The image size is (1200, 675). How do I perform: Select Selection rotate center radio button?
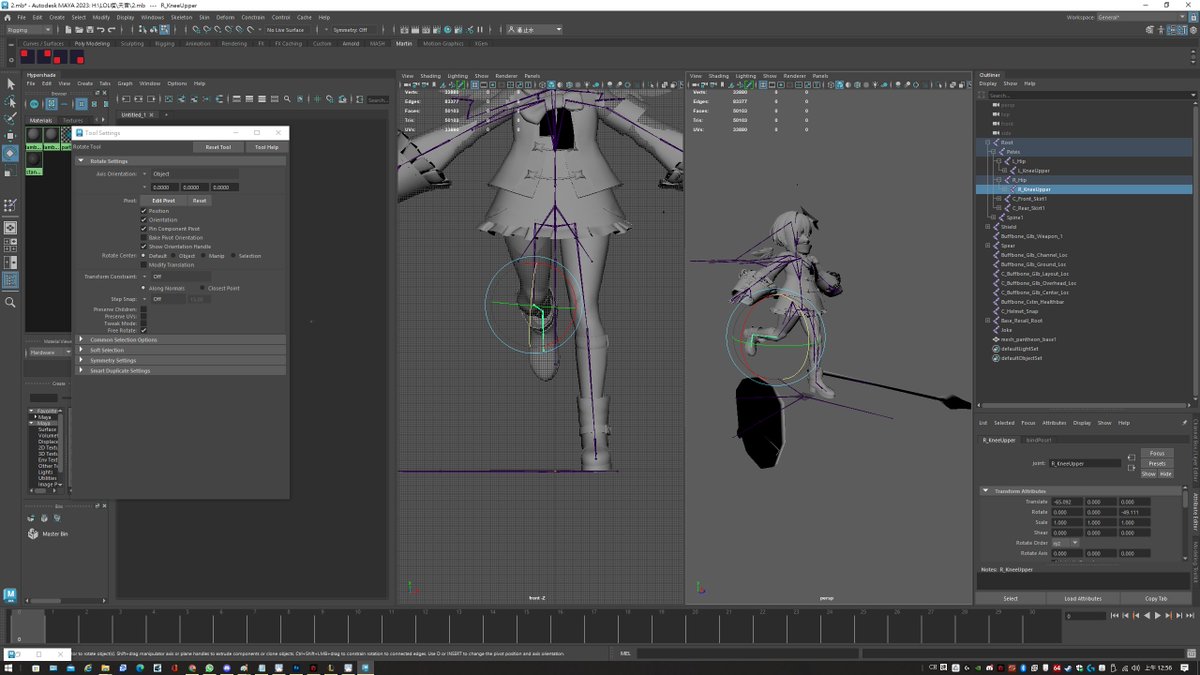pyautogui.click(x=233, y=255)
